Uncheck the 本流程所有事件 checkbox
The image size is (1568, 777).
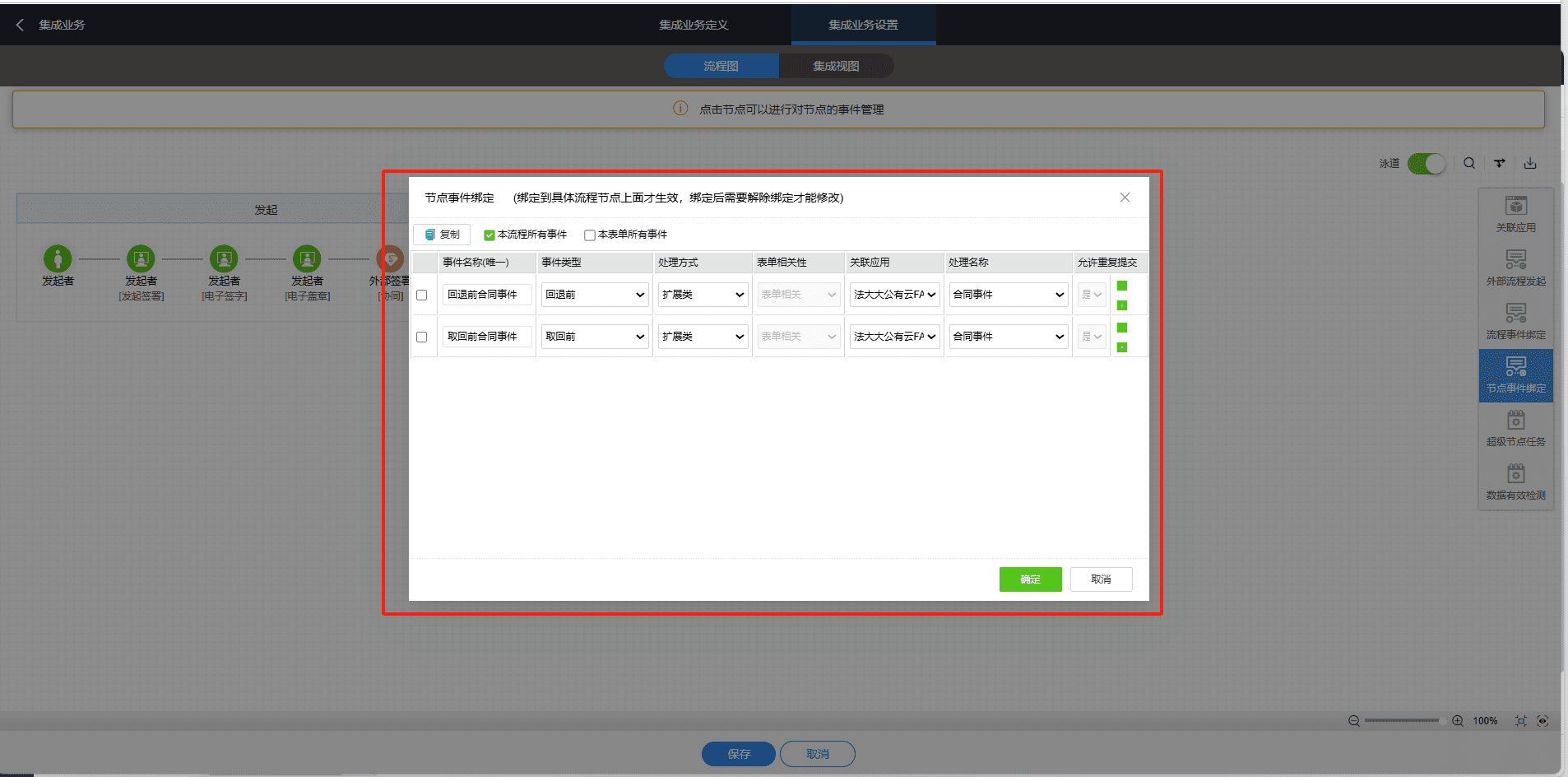489,235
